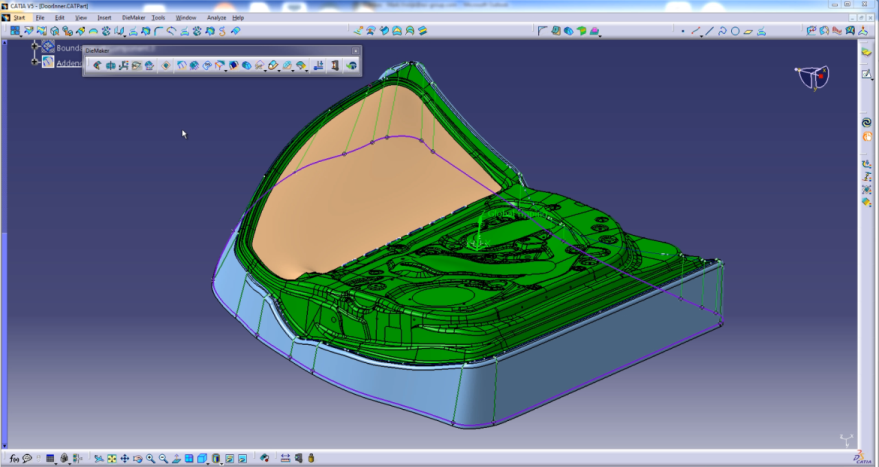Screen dimensions: 879x467
Task: Close the floating DieMaker toolbar
Action: pos(355,50)
